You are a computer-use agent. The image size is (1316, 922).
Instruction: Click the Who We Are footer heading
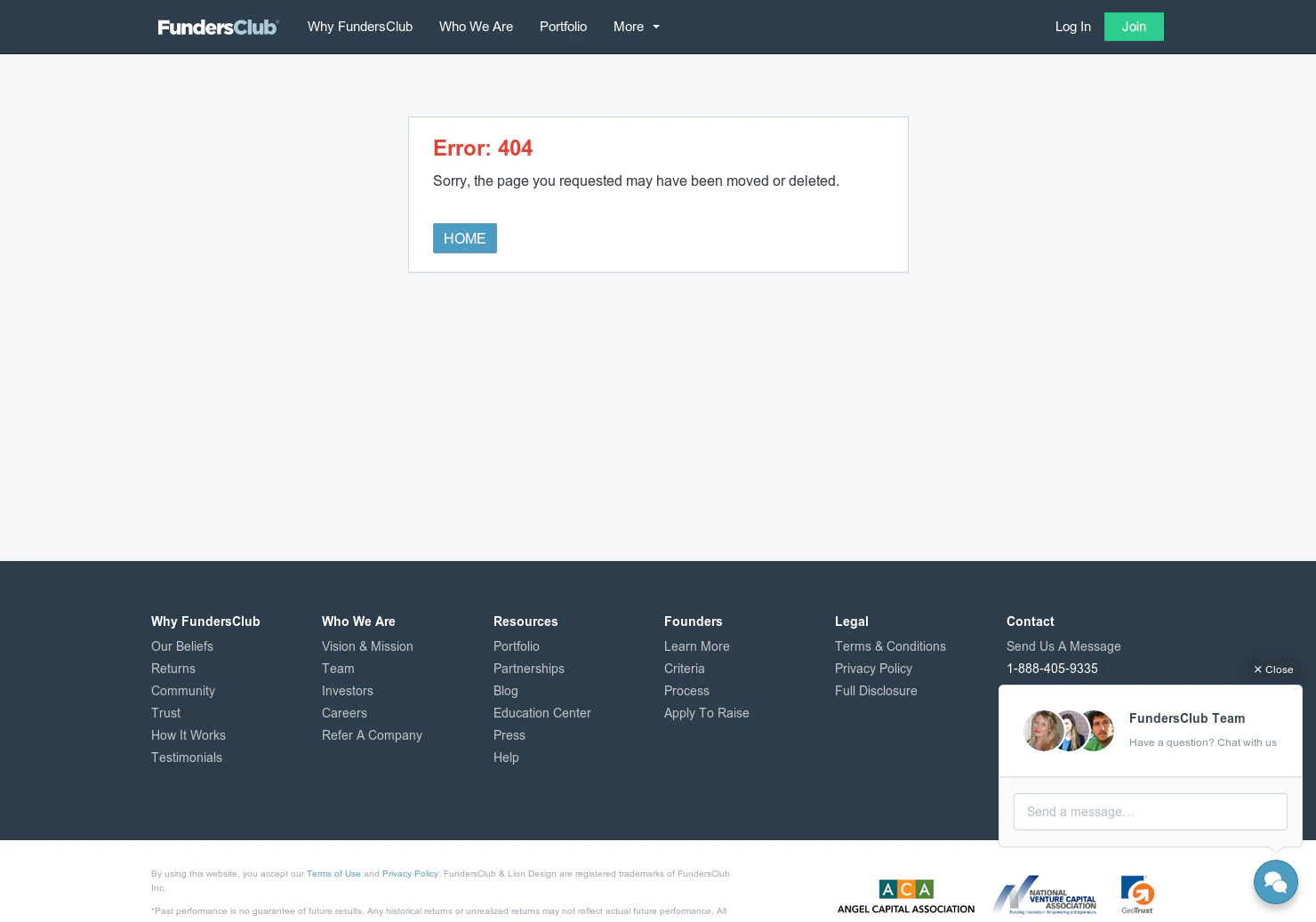(x=358, y=621)
